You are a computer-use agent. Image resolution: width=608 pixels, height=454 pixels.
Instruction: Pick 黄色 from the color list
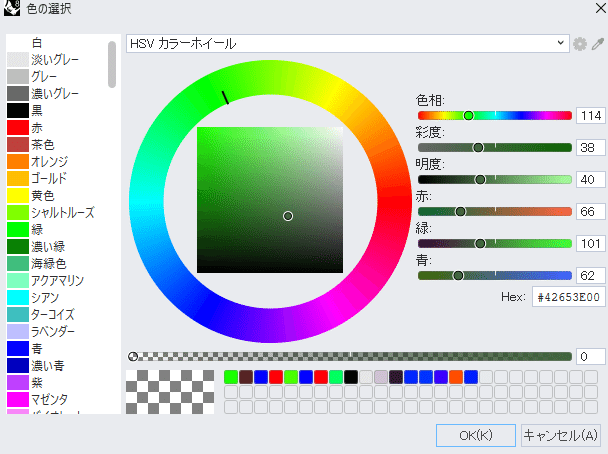click(56, 195)
